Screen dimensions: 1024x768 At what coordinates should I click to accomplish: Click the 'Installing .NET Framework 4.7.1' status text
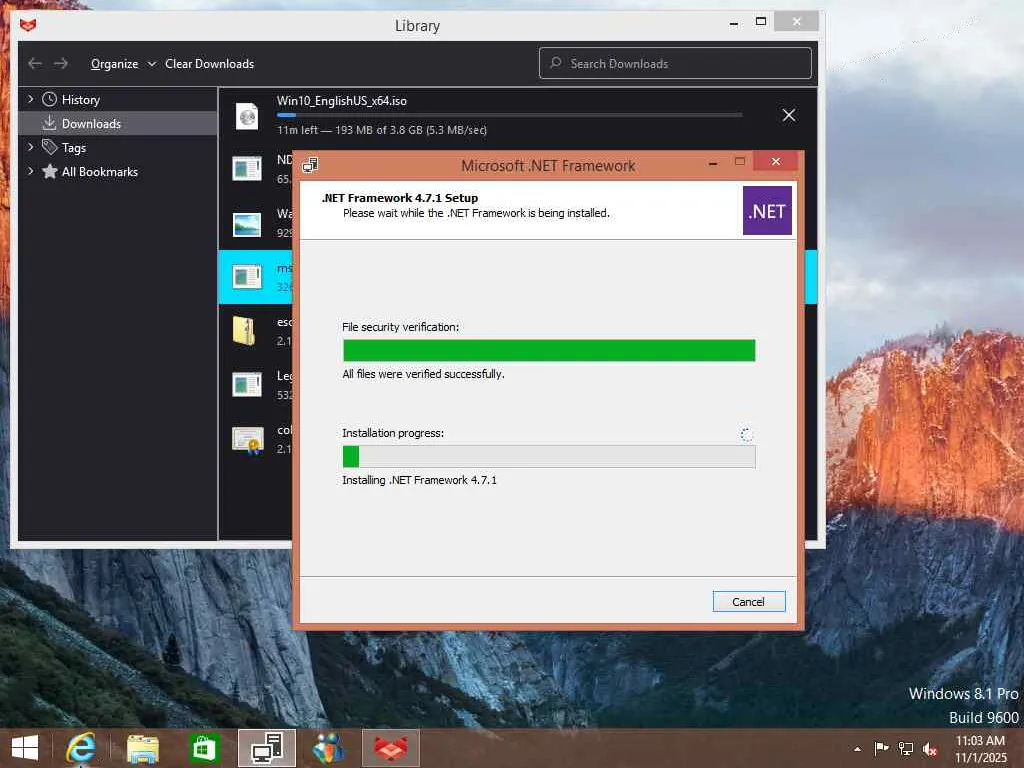coord(419,480)
